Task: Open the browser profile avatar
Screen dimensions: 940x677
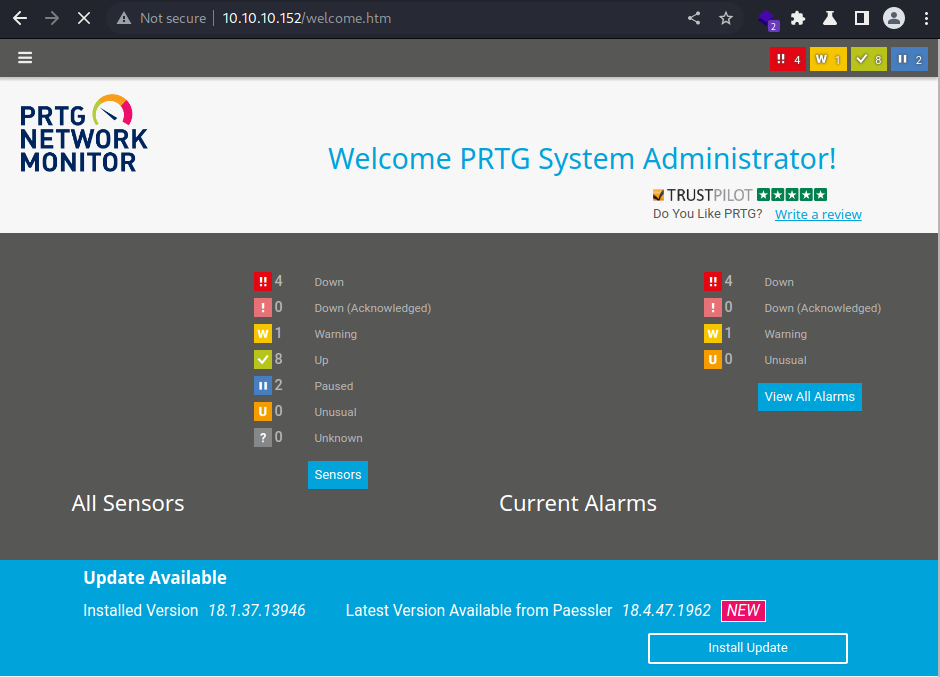Action: [893, 18]
